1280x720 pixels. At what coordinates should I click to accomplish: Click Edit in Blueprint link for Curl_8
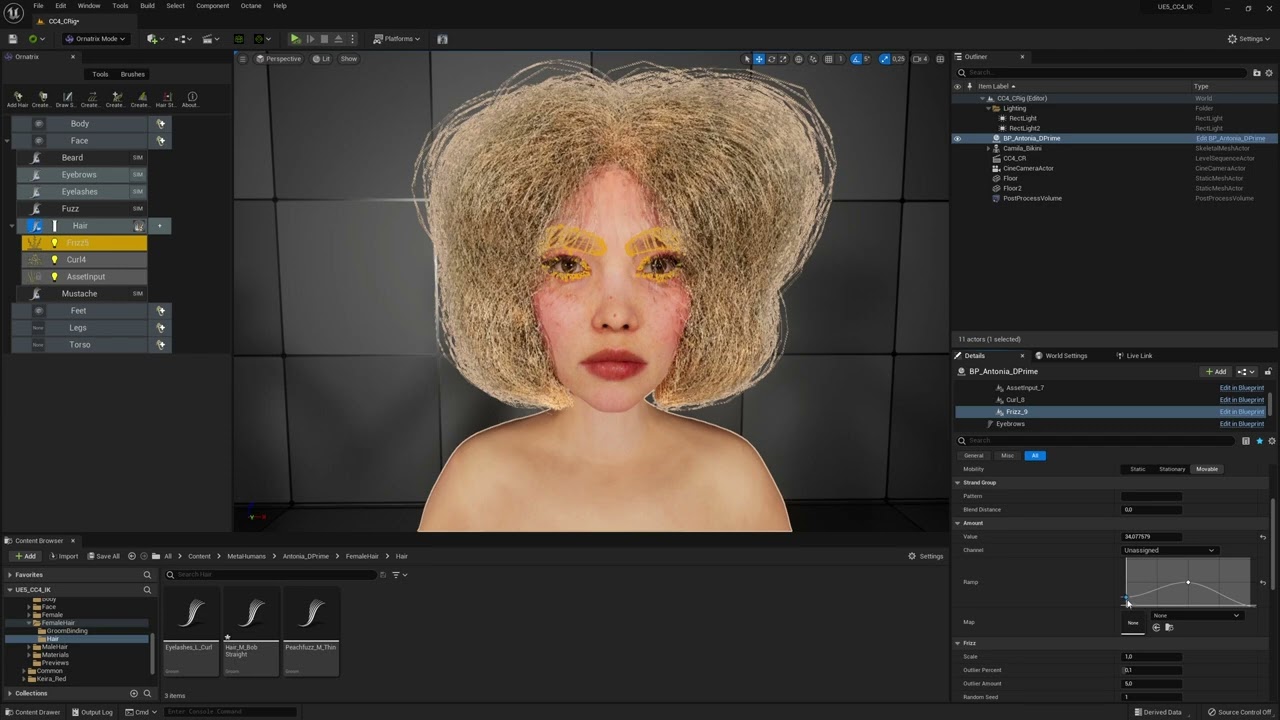(1241, 400)
